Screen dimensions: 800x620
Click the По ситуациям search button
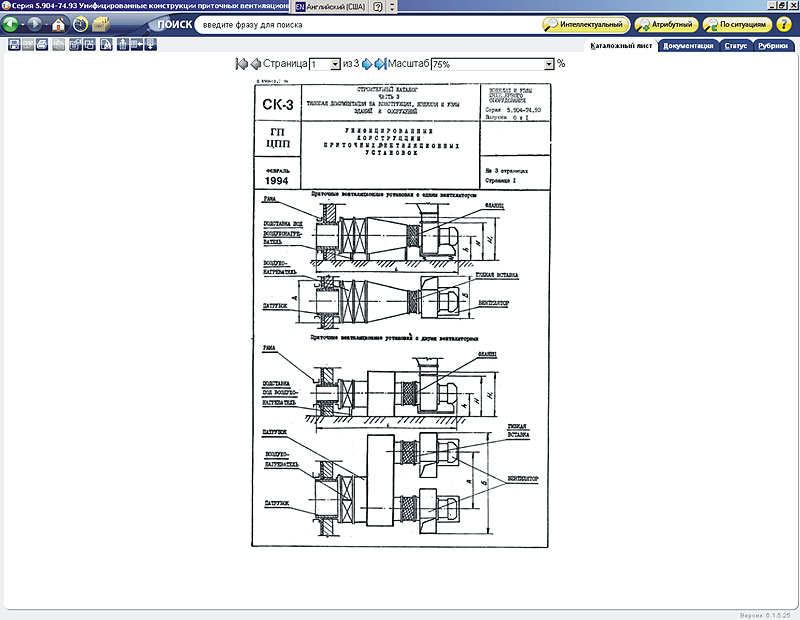[737, 24]
